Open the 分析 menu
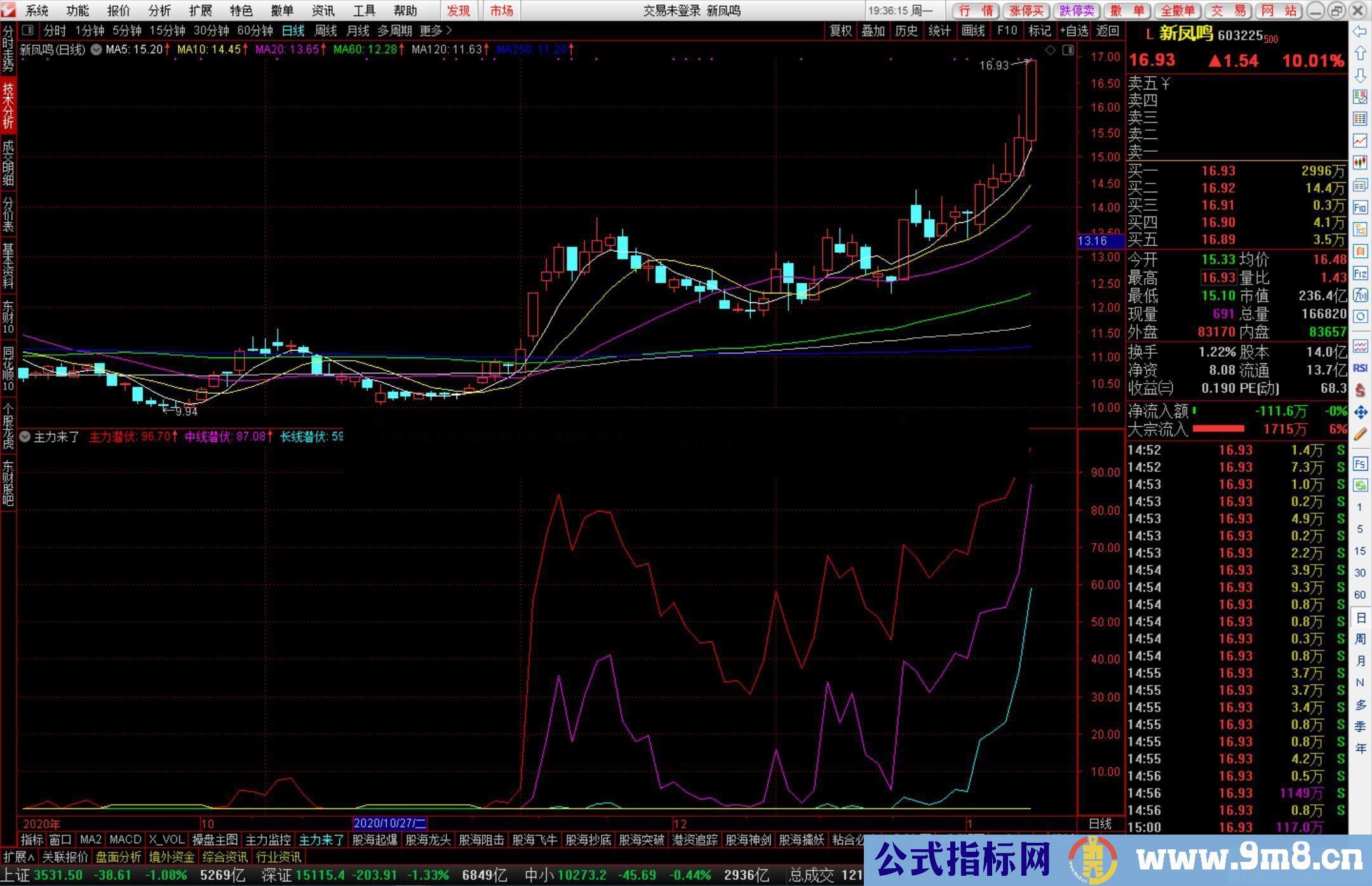Screen dimensions: 1372x886 tap(159, 11)
